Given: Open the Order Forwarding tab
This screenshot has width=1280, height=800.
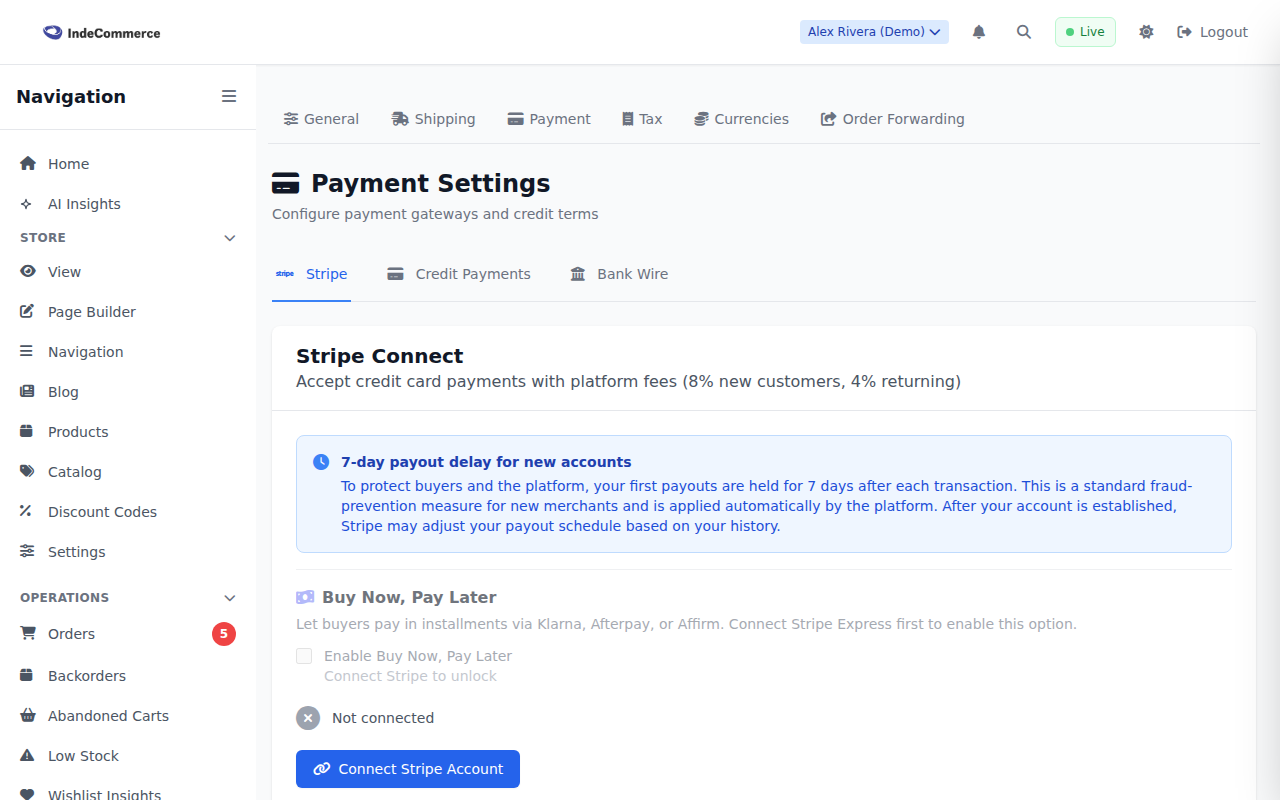Looking at the screenshot, I should click(892, 118).
